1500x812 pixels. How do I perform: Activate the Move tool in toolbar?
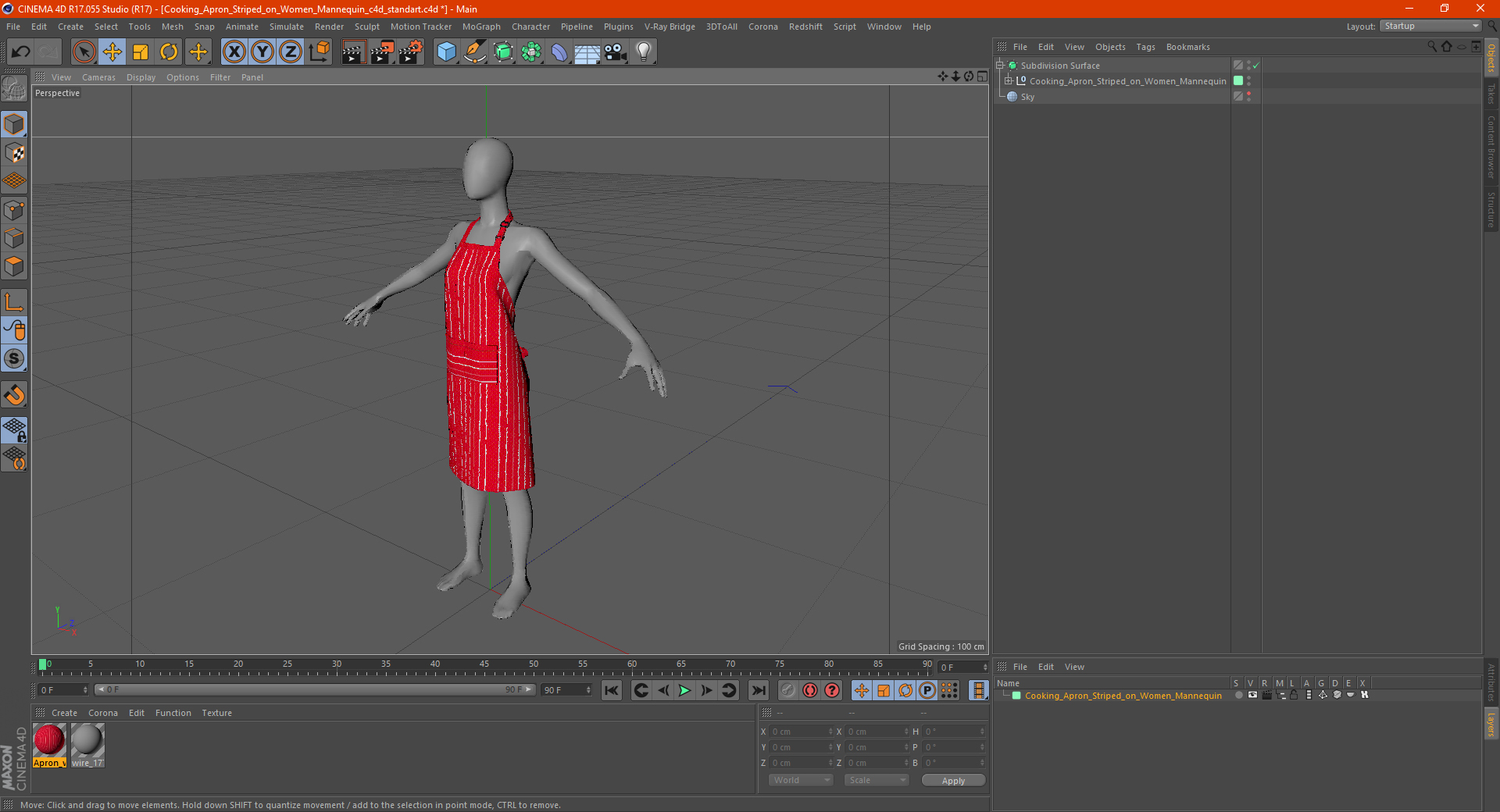pyautogui.click(x=112, y=52)
